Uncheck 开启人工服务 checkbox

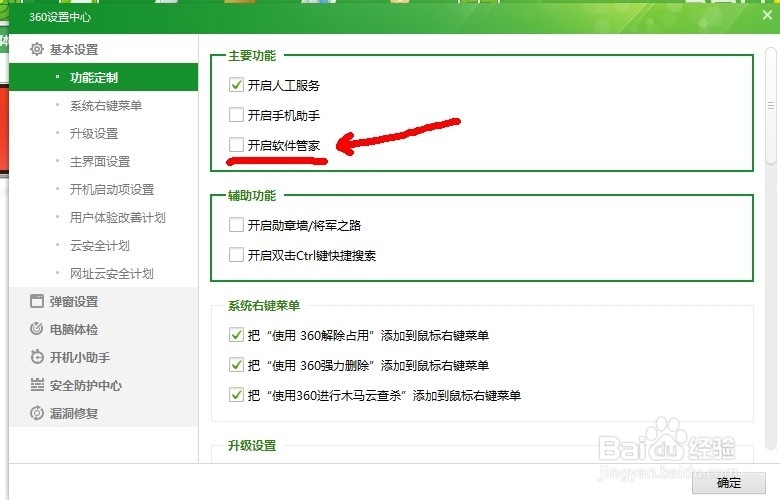[236, 85]
